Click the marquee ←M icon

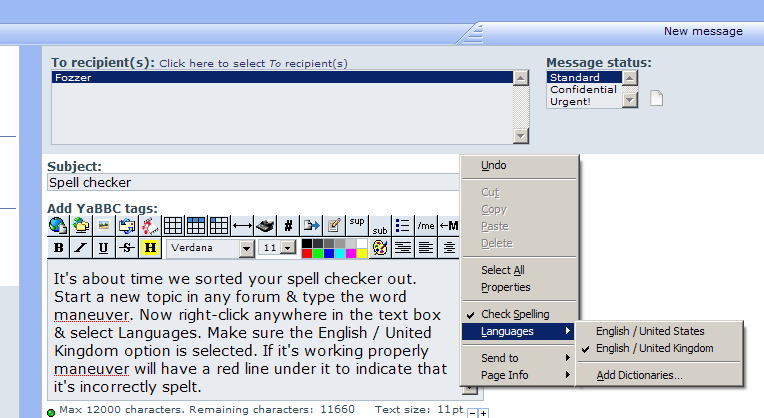[x=449, y=226]
